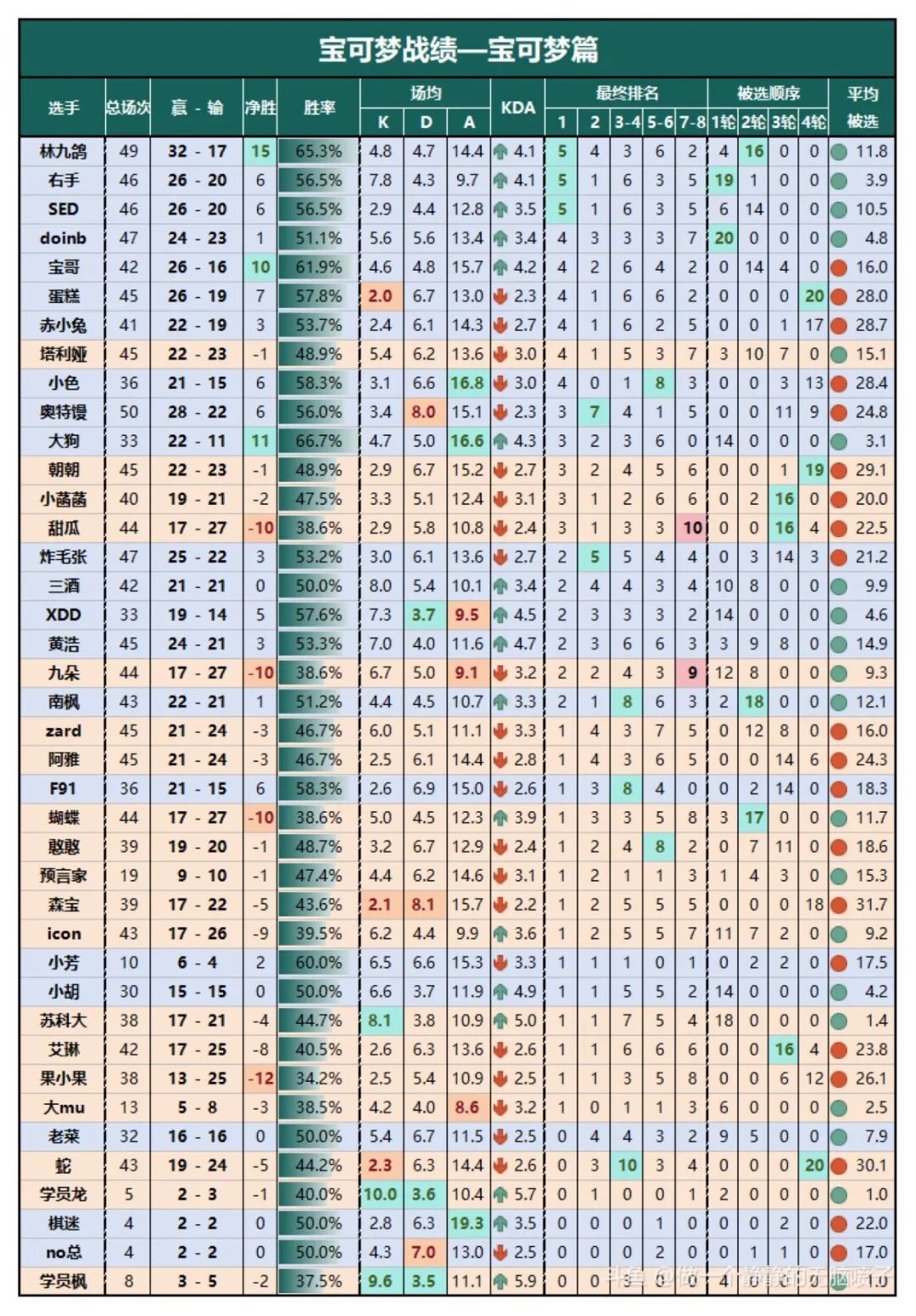Screen dimensions: 916x1316
Task: Click the highlighted 8.1 kills of 苏科大
Action: (381, 1021)
